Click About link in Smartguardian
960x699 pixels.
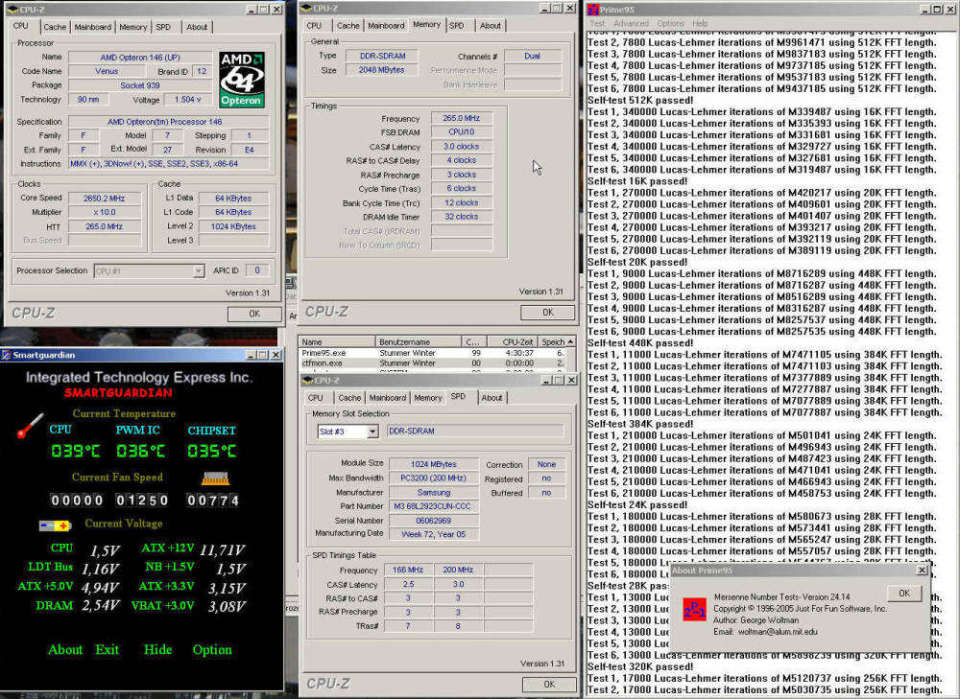pyautogui.click(x=65, y=649)
